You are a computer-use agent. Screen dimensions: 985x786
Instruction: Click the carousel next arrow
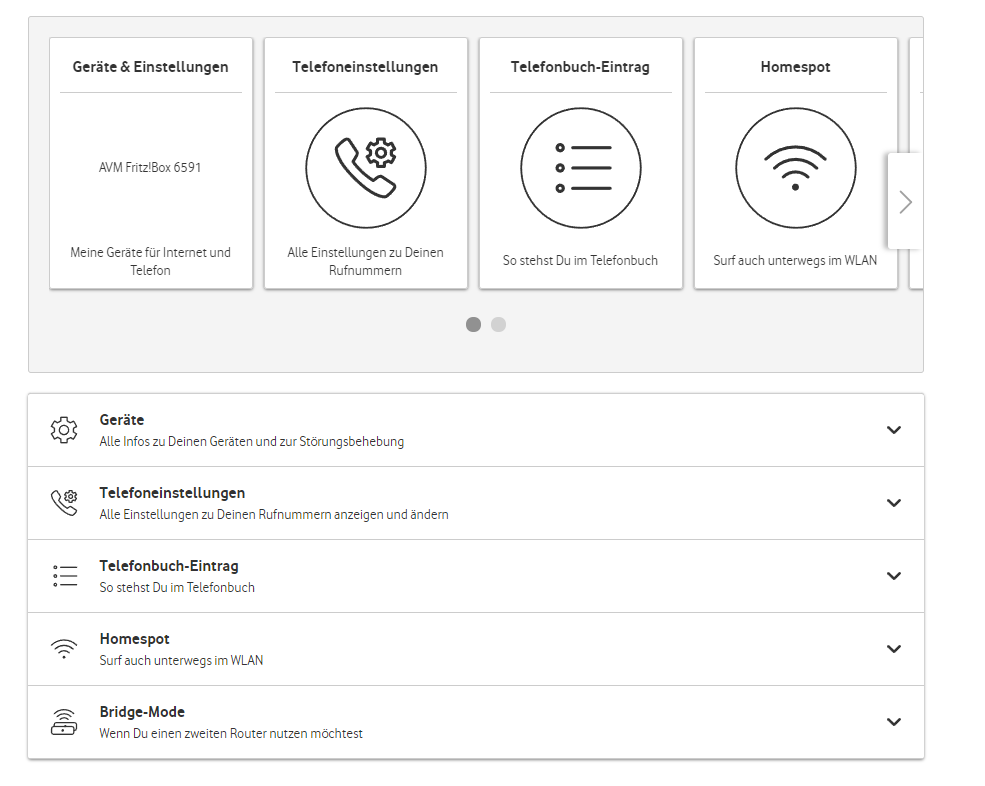(x=905, y=201)
